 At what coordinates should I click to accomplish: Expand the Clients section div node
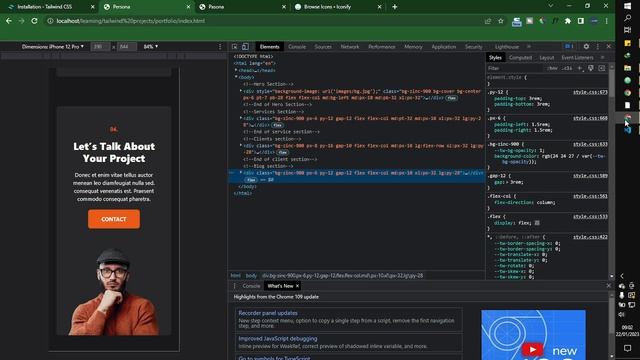(241, 145)
